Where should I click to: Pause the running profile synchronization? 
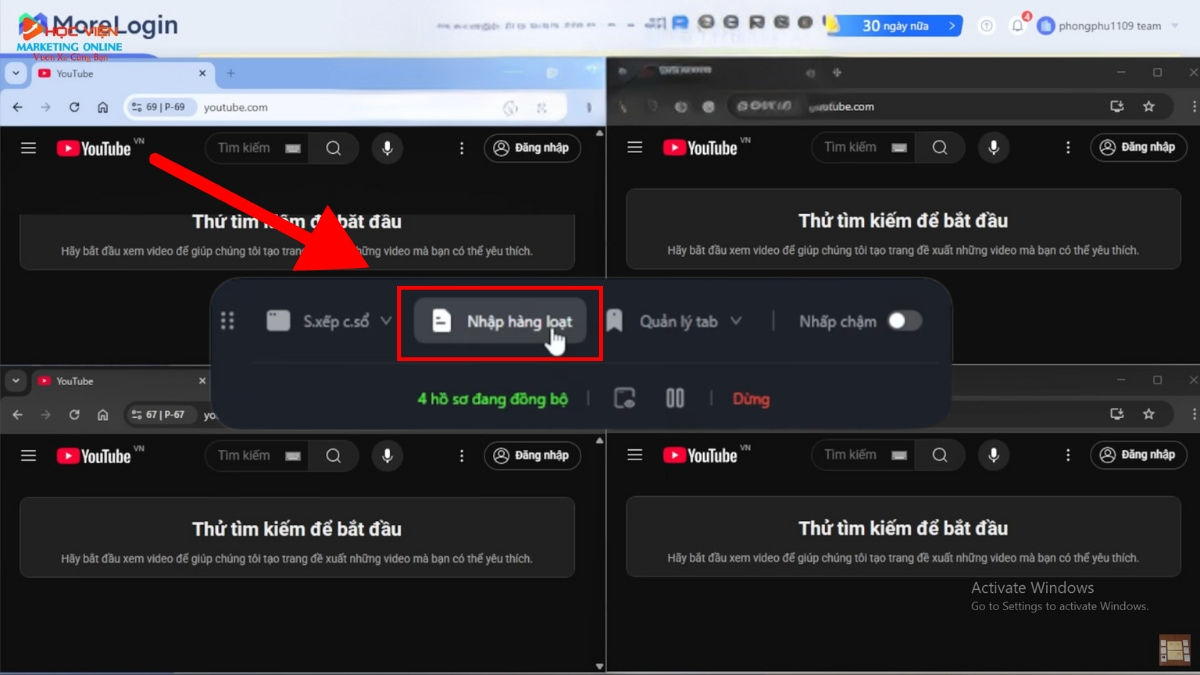pyautogui.click(x=674, y=397)
